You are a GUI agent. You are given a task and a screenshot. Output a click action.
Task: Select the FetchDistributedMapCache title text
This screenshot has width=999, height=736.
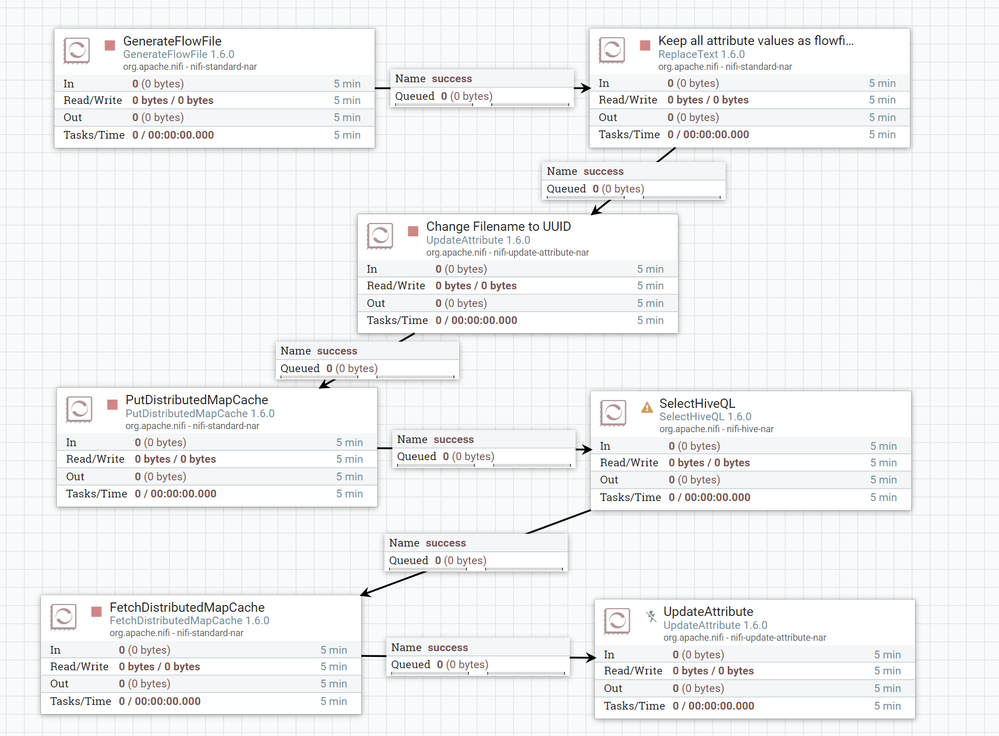tap(187, 607)
